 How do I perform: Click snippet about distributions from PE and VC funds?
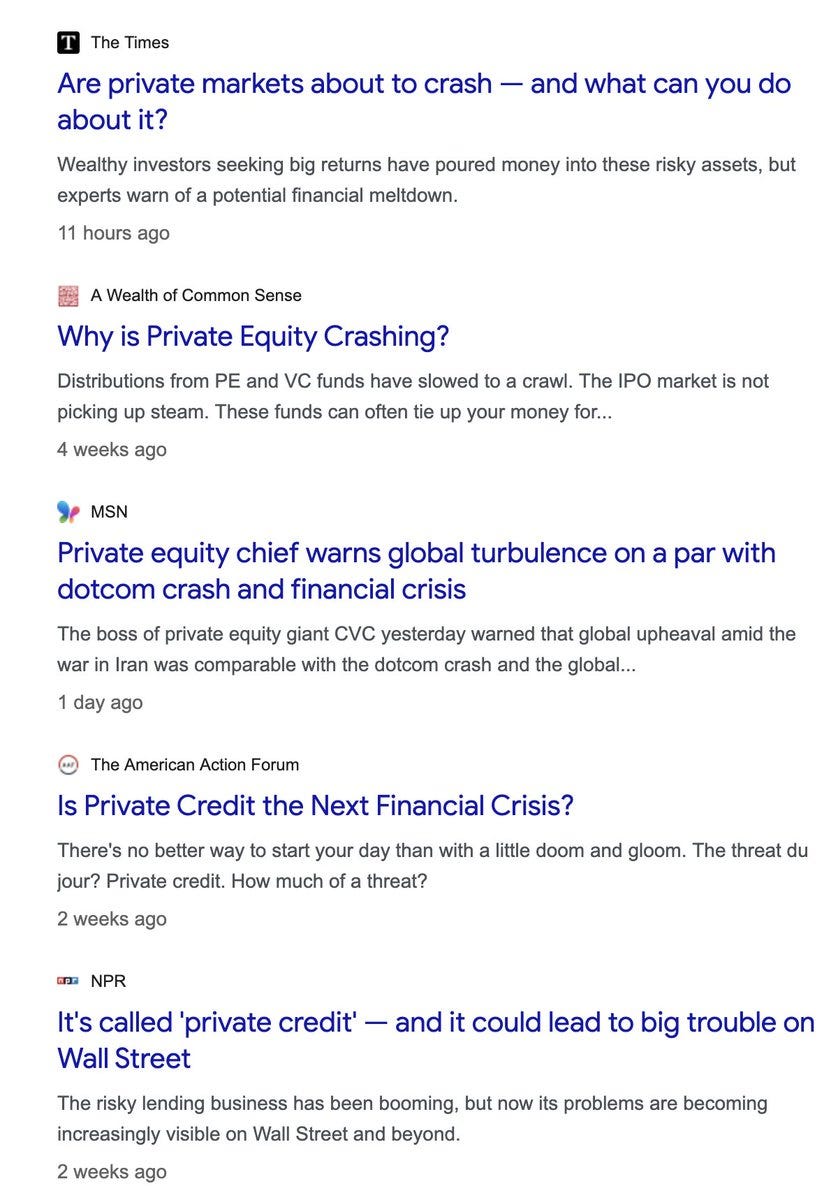coord(413,396)
